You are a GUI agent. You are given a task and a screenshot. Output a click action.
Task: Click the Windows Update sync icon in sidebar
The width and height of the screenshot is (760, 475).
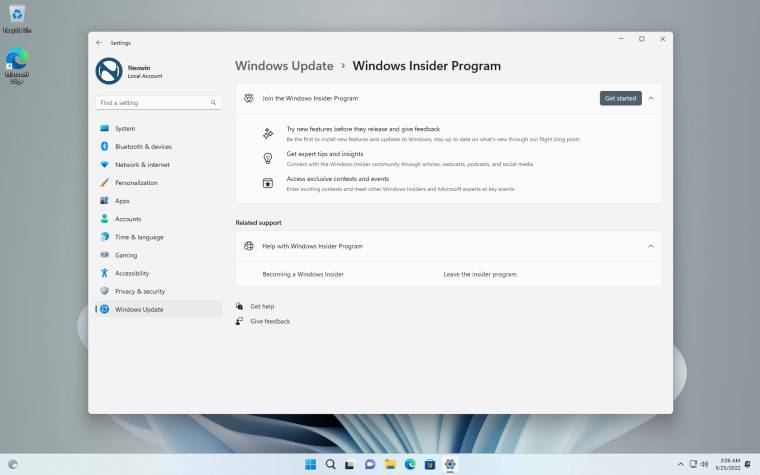click(104, 309)
